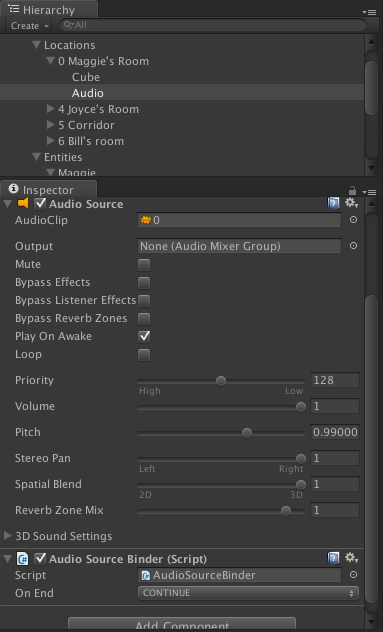Click the Script object picker circle

pyautogui.click(x=353, y=575)
